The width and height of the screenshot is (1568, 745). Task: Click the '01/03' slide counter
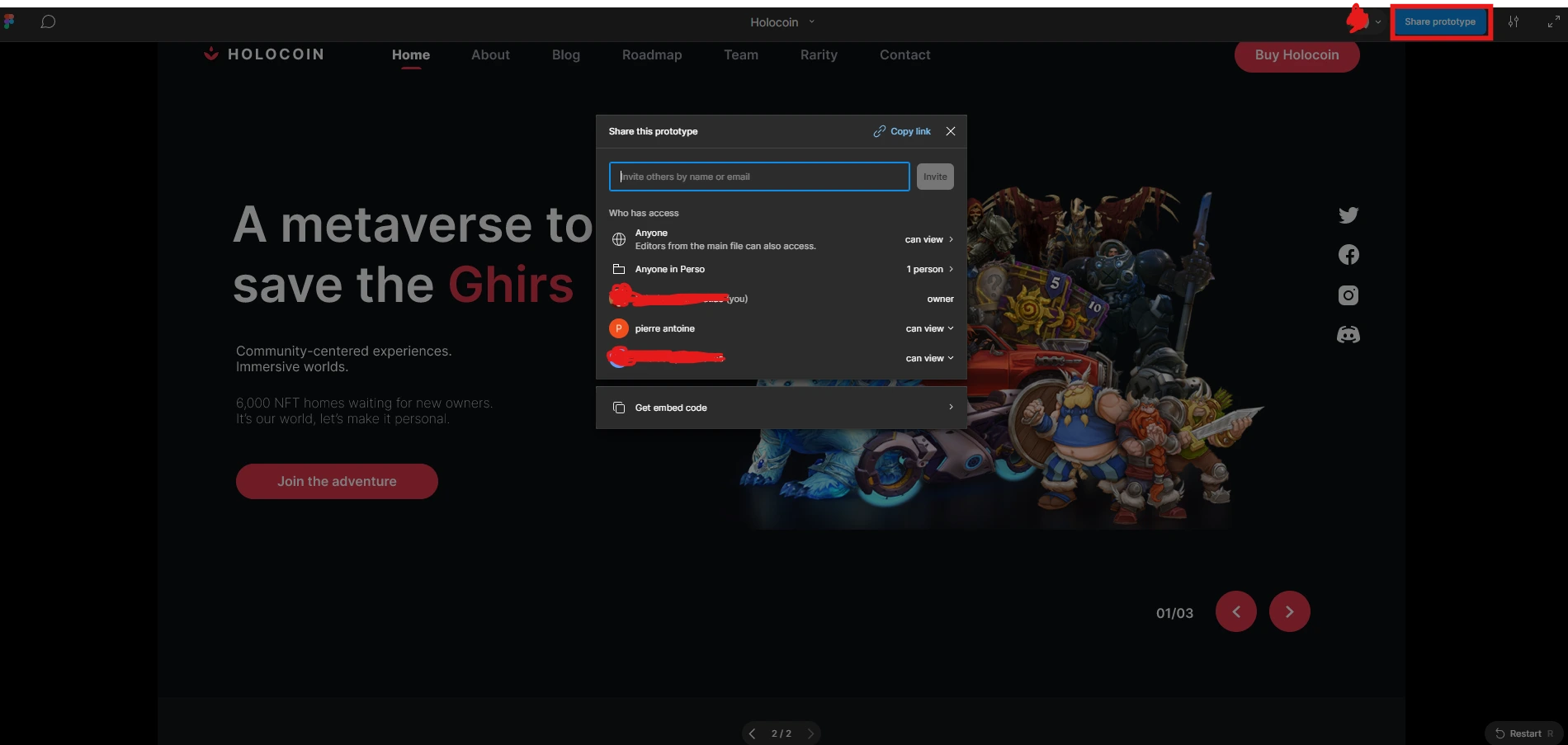point(1174,613)
